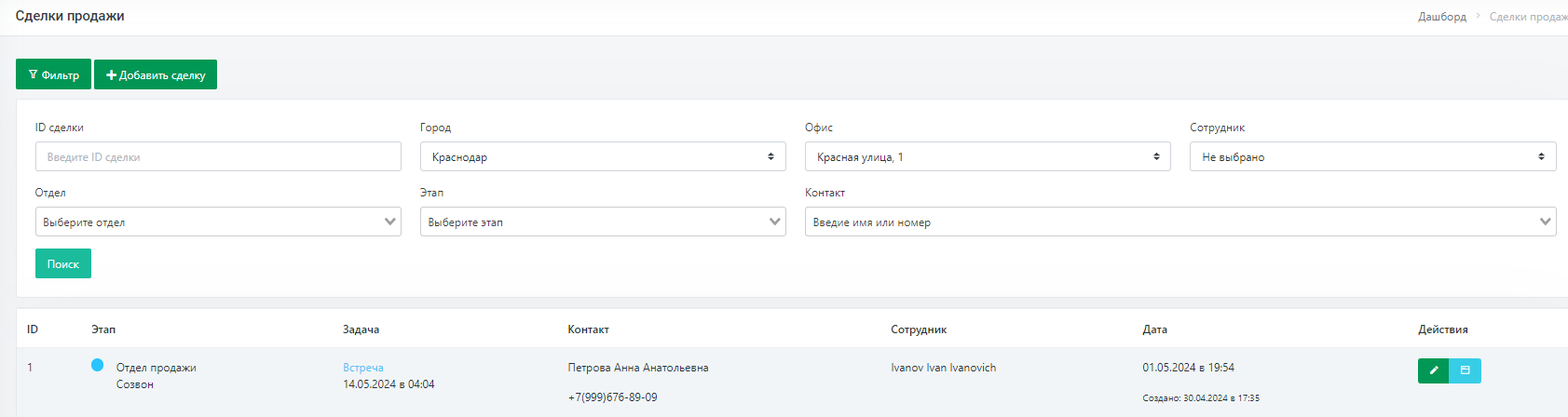Click the Отдел продажи stage text
Screen dimensions: 1568x417
tap(157, 368)
